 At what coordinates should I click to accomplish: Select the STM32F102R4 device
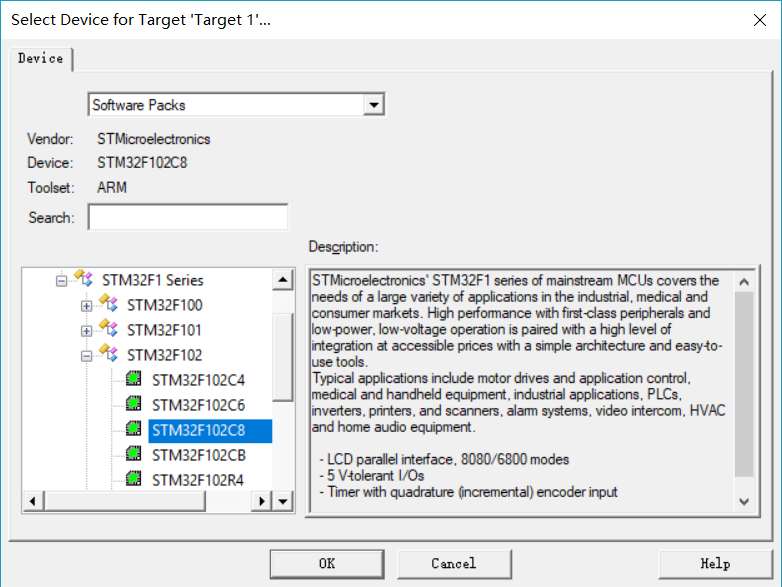[198, 480]
